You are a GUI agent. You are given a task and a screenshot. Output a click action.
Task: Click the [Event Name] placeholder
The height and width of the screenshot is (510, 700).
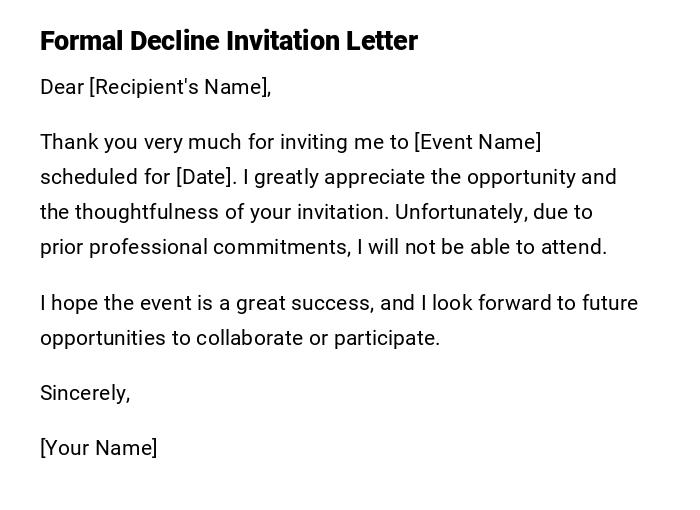pyautogui.click(x=477, y=142)
